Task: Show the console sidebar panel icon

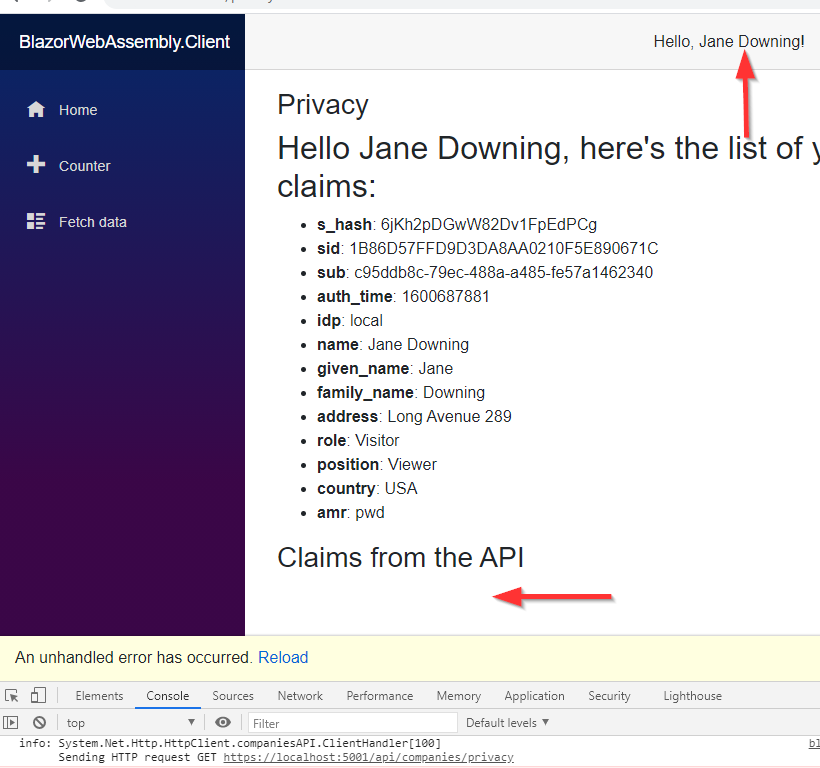Action: (x=12, y=722)
